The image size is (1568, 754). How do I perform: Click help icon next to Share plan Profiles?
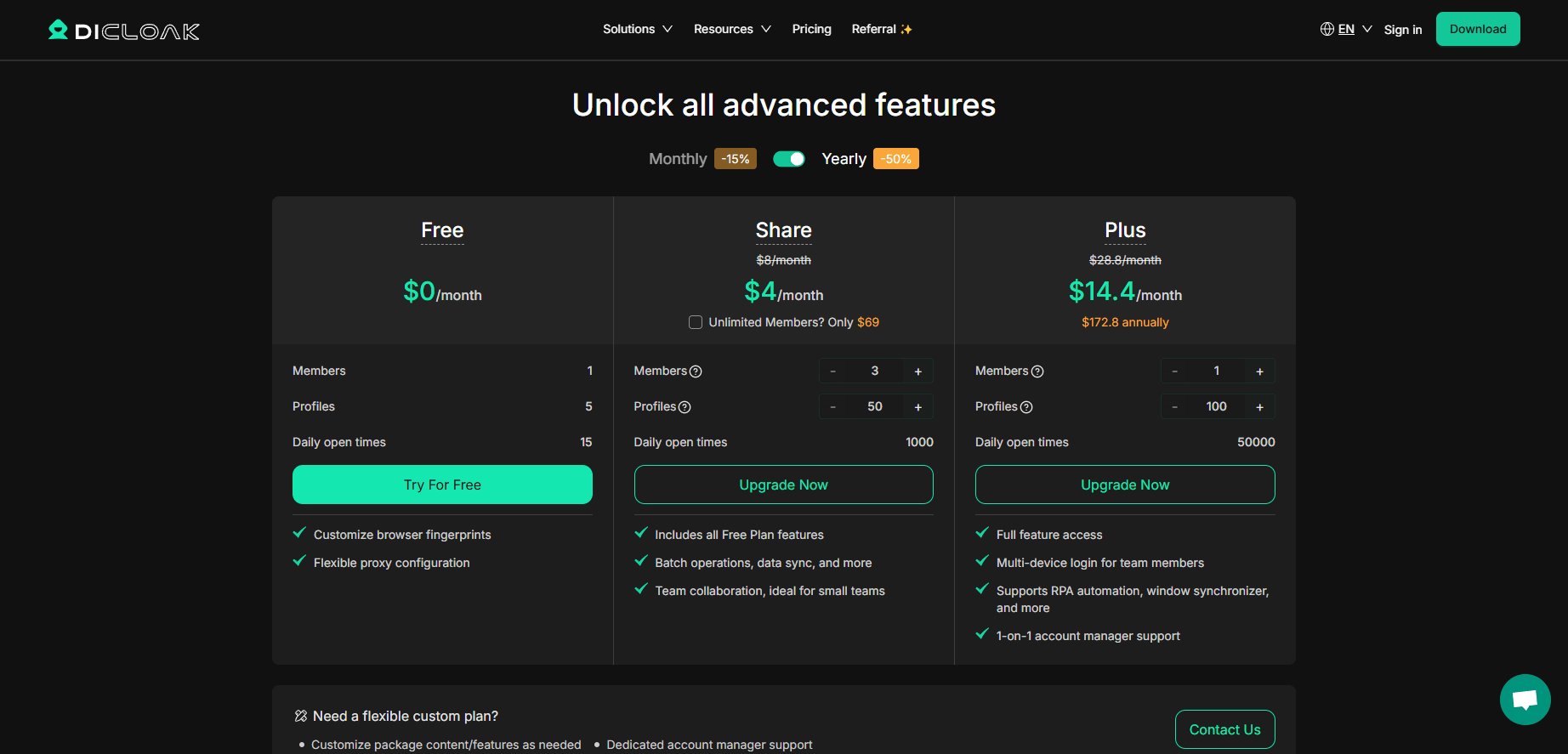pyautogui.click(x=685, y=407)
